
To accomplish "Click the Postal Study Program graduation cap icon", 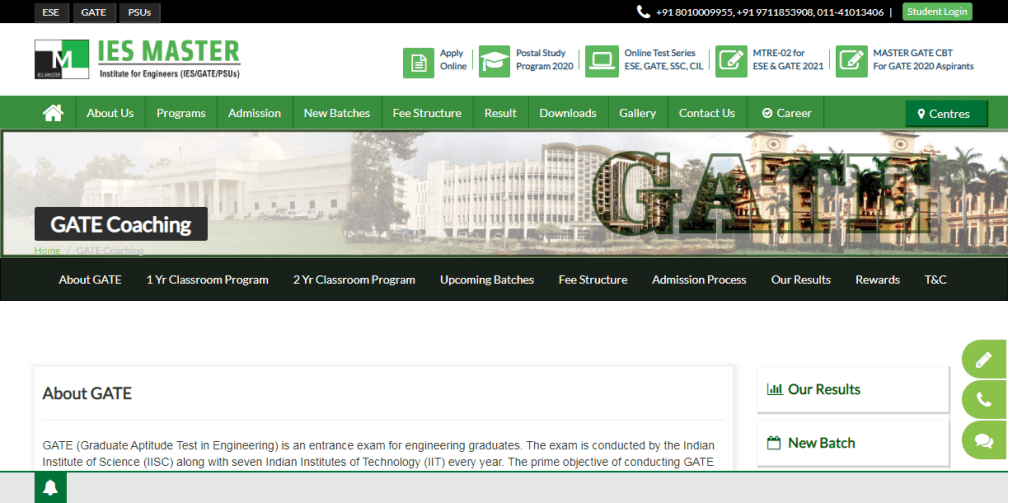I will [494, 61].
